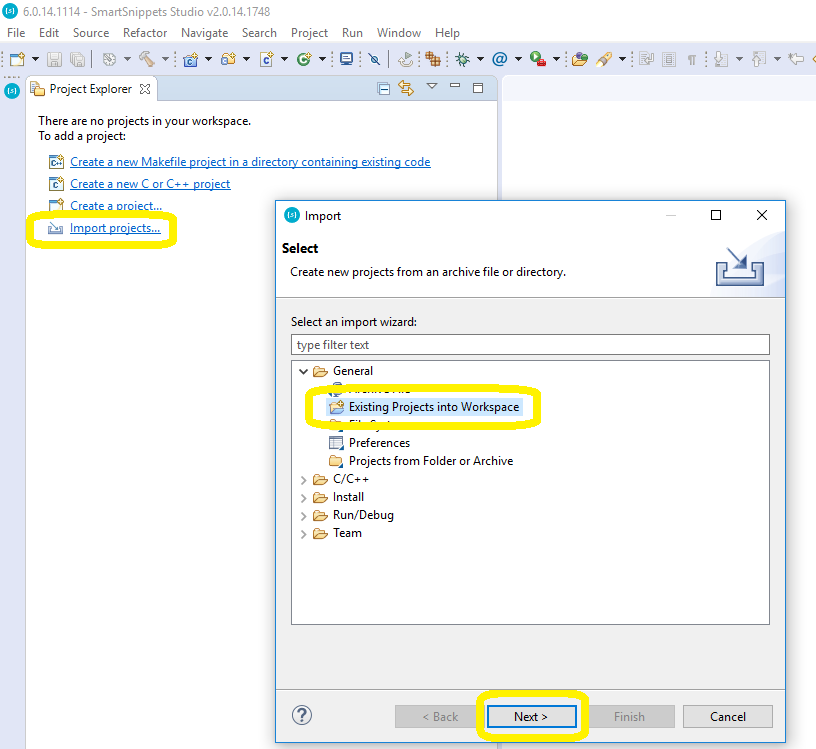The height and width of the screenshot is (749, 816).
Task: Click the blue monitor console icon
Action: (347, 59)
